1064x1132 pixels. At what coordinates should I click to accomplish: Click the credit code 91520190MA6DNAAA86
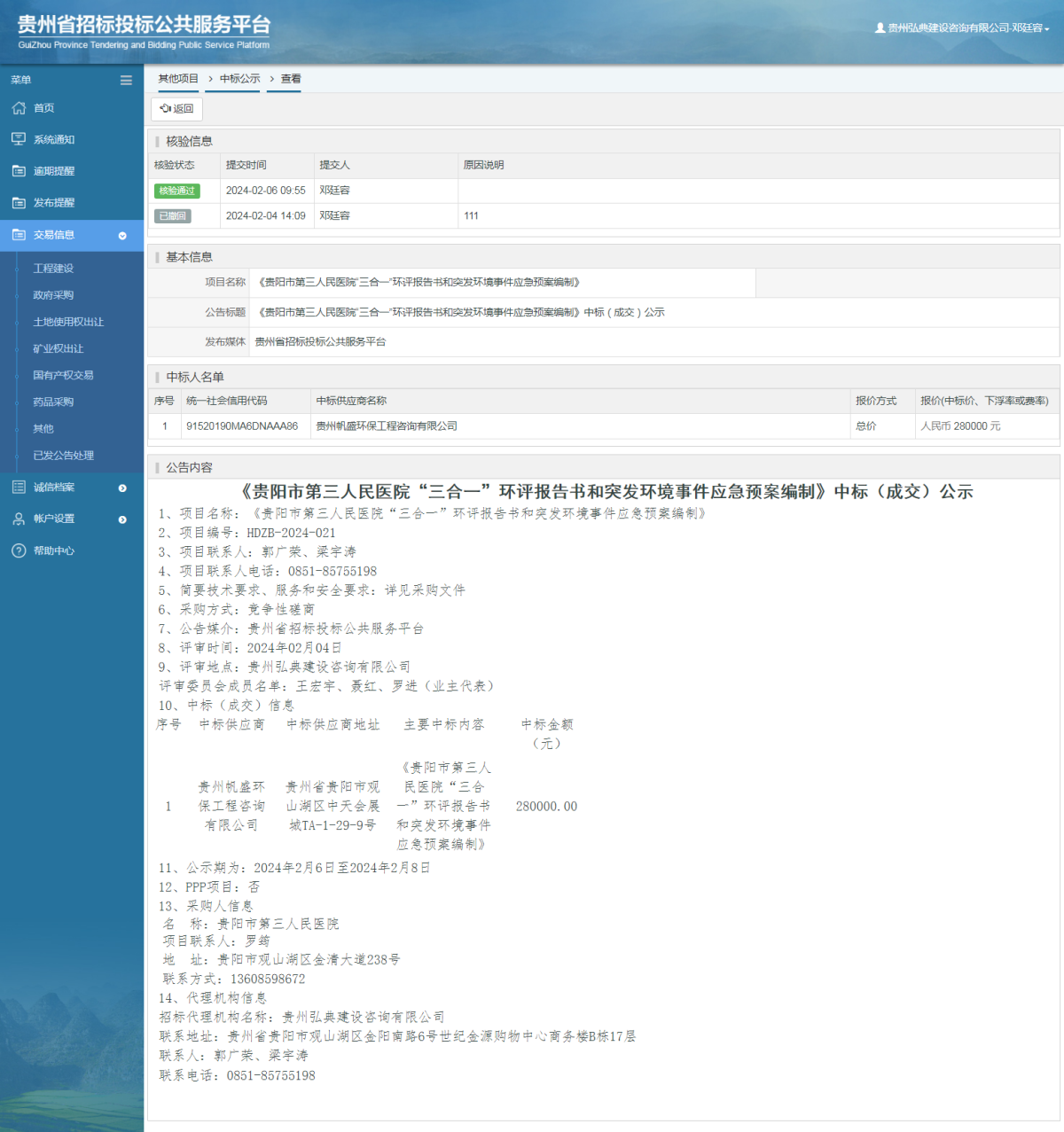tap(242, 426)
